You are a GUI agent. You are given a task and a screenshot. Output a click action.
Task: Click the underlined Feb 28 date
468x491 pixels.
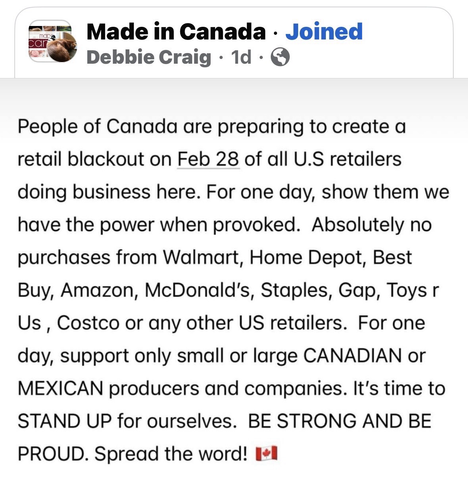(208, 159)
